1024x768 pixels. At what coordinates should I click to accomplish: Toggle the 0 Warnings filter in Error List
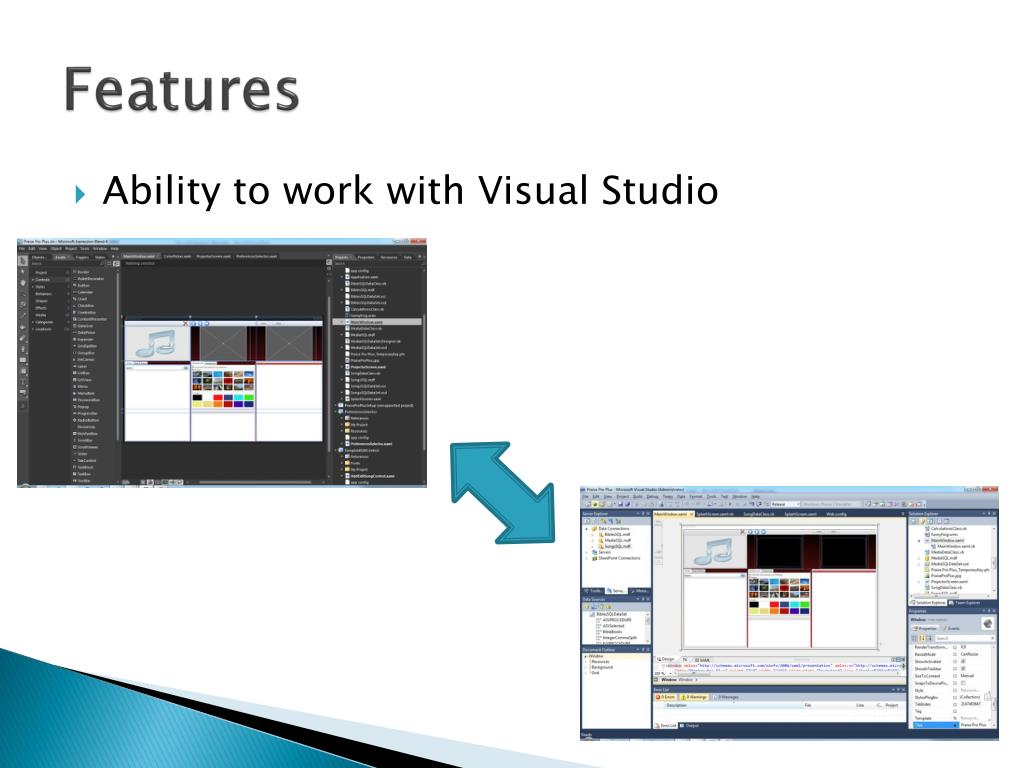694,697
